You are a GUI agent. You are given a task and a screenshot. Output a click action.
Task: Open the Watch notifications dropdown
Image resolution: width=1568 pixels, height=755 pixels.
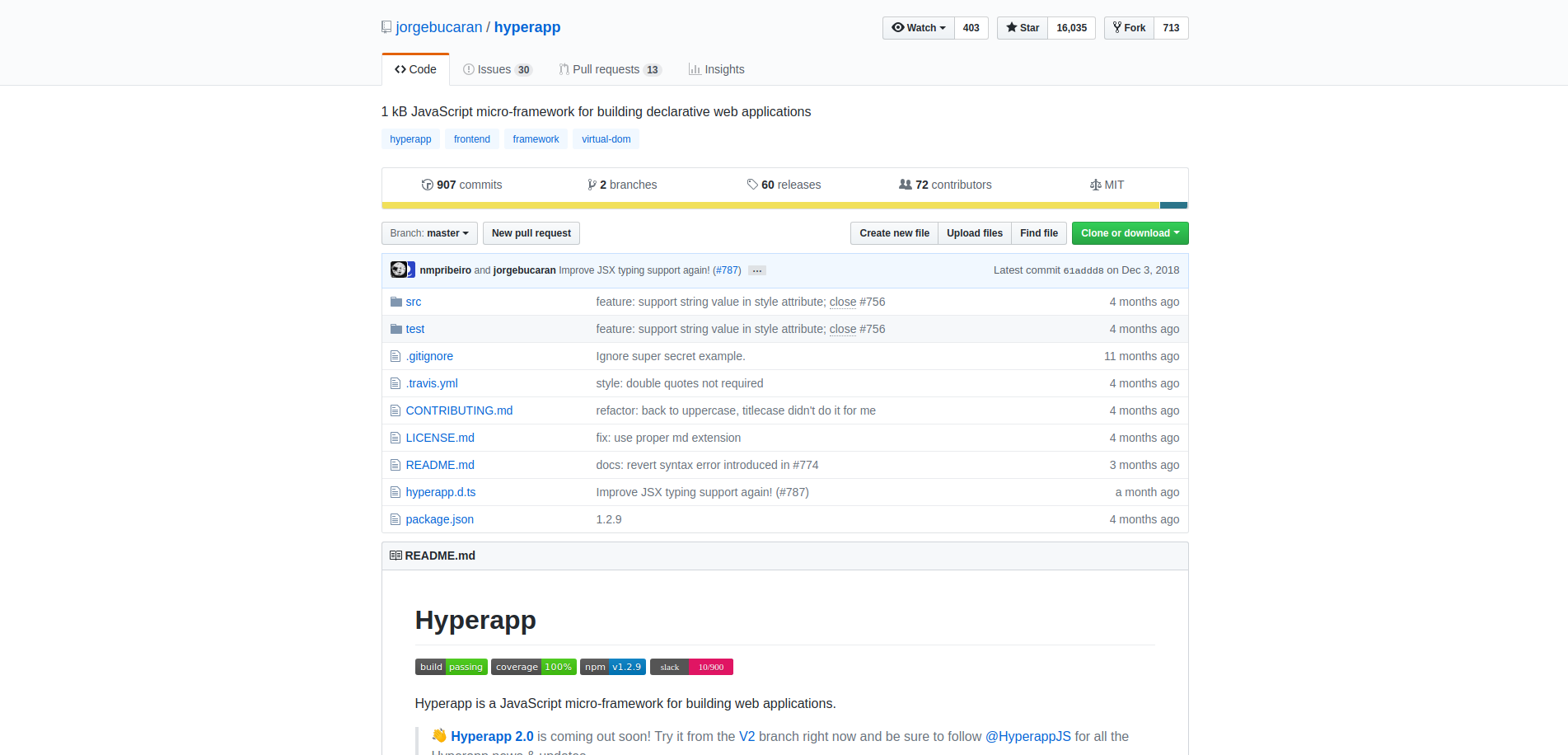[919, 28]
